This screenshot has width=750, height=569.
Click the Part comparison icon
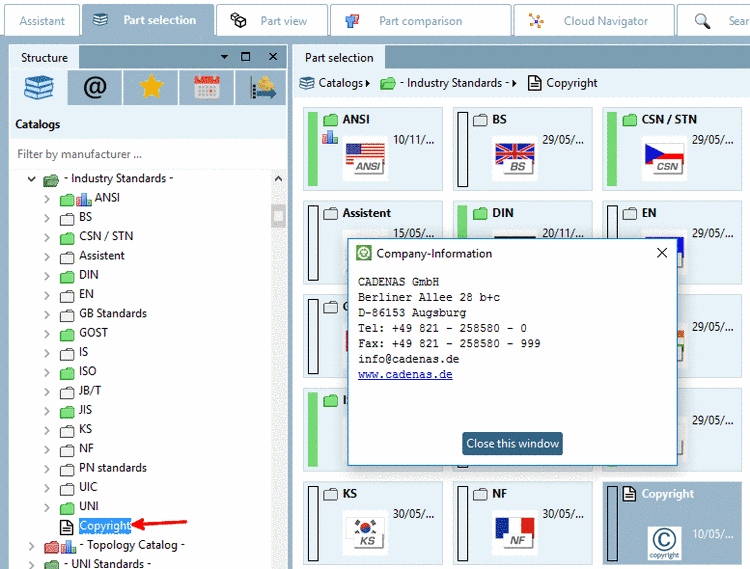click(x=352, y=21)
